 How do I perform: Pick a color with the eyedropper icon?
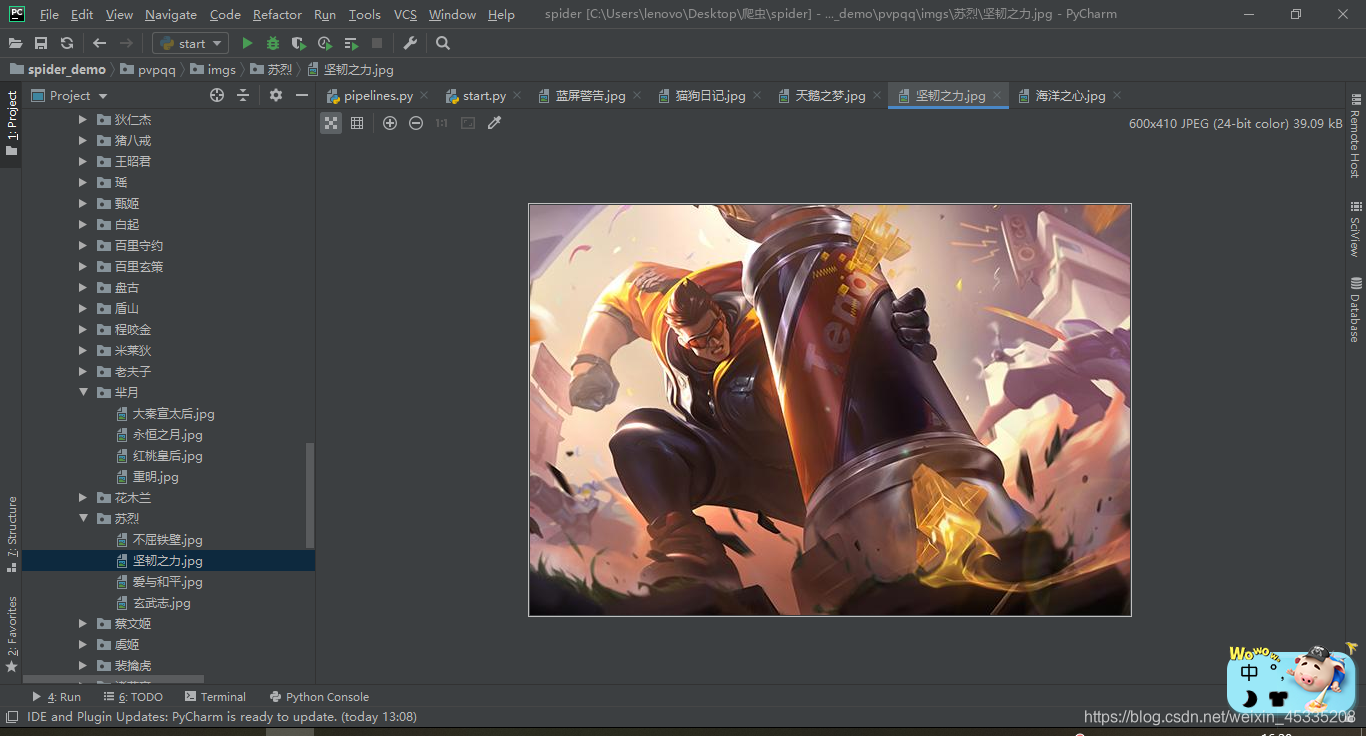pos(494,123)
